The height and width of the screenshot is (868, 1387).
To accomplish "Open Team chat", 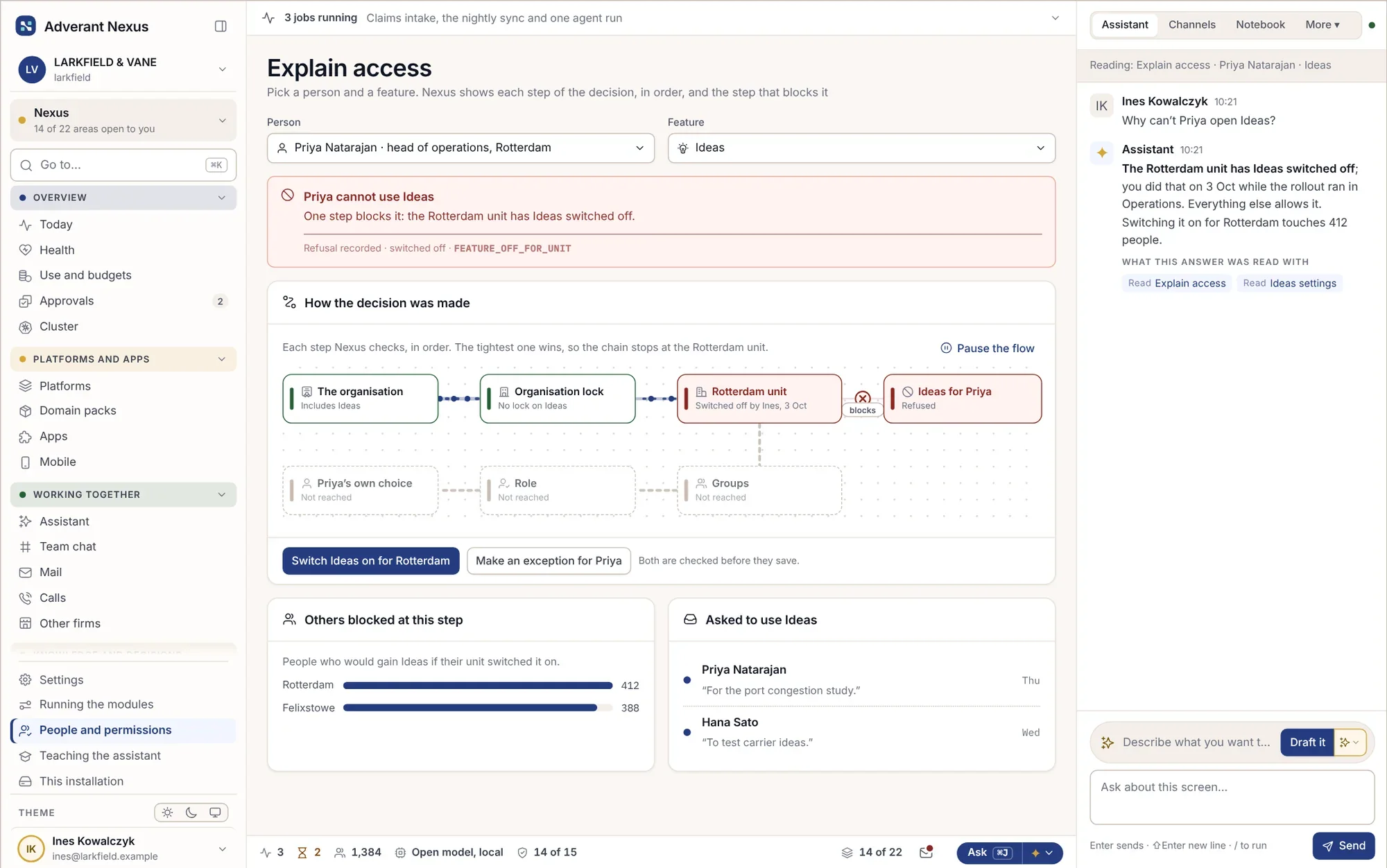I will (123, 546).
